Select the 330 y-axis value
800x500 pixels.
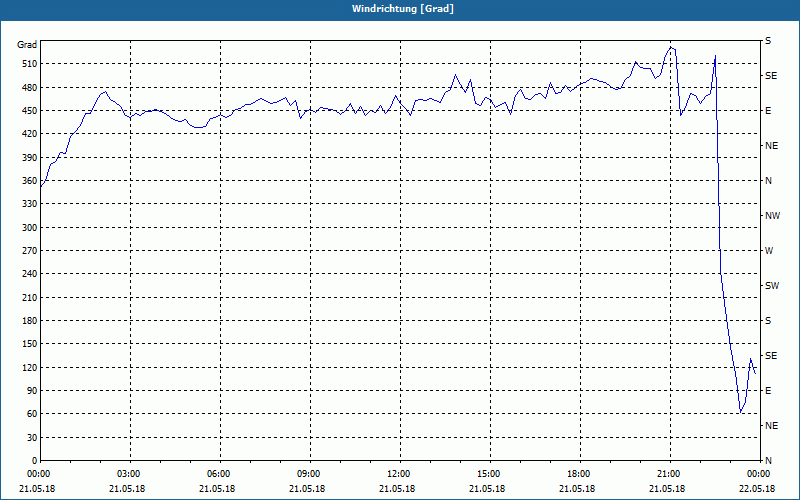pyautogui.click(x=30, y=204)
